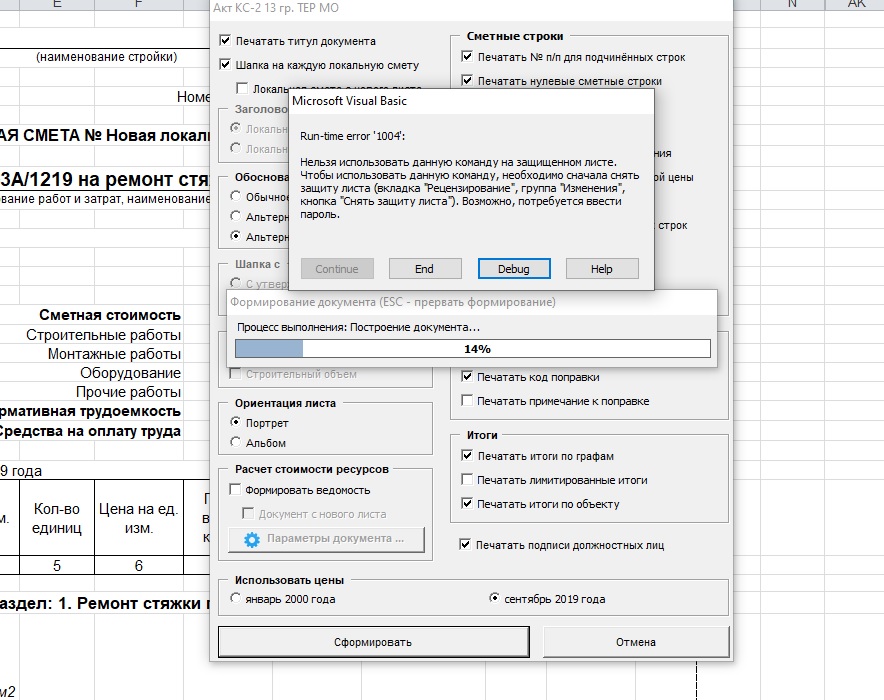Click the gear icon on Параметры документа

tap(251, 539)
